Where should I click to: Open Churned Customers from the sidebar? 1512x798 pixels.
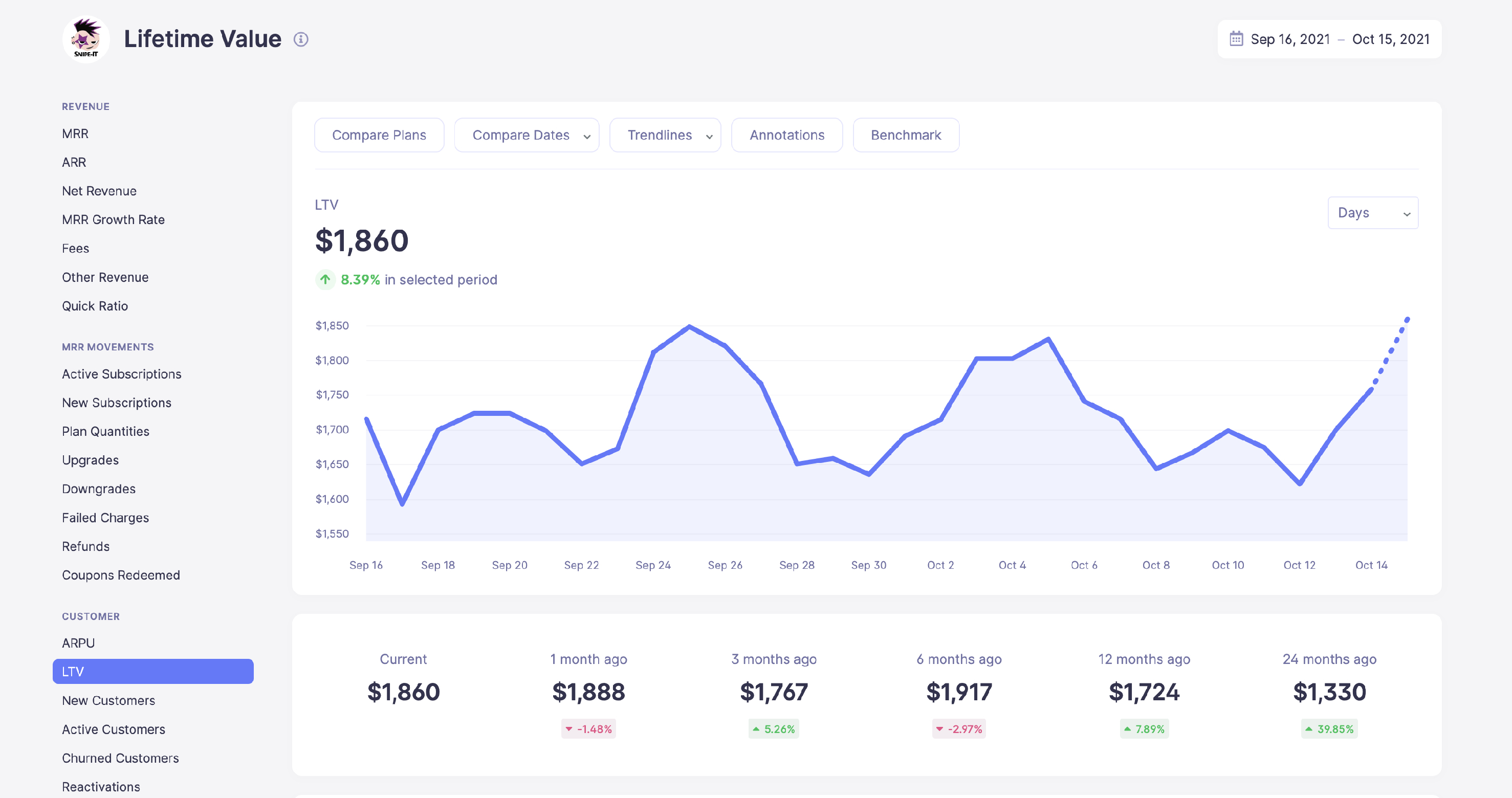click(x=120, y=758)
